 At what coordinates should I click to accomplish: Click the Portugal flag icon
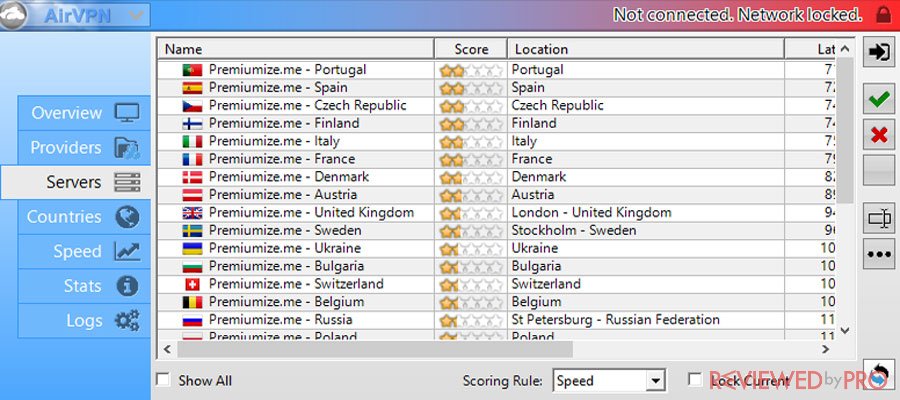pos(192,70)
